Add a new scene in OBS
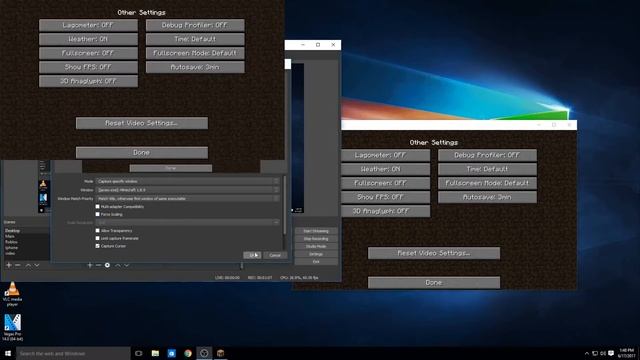Screen dimensions: 640x360 point(9,265)
